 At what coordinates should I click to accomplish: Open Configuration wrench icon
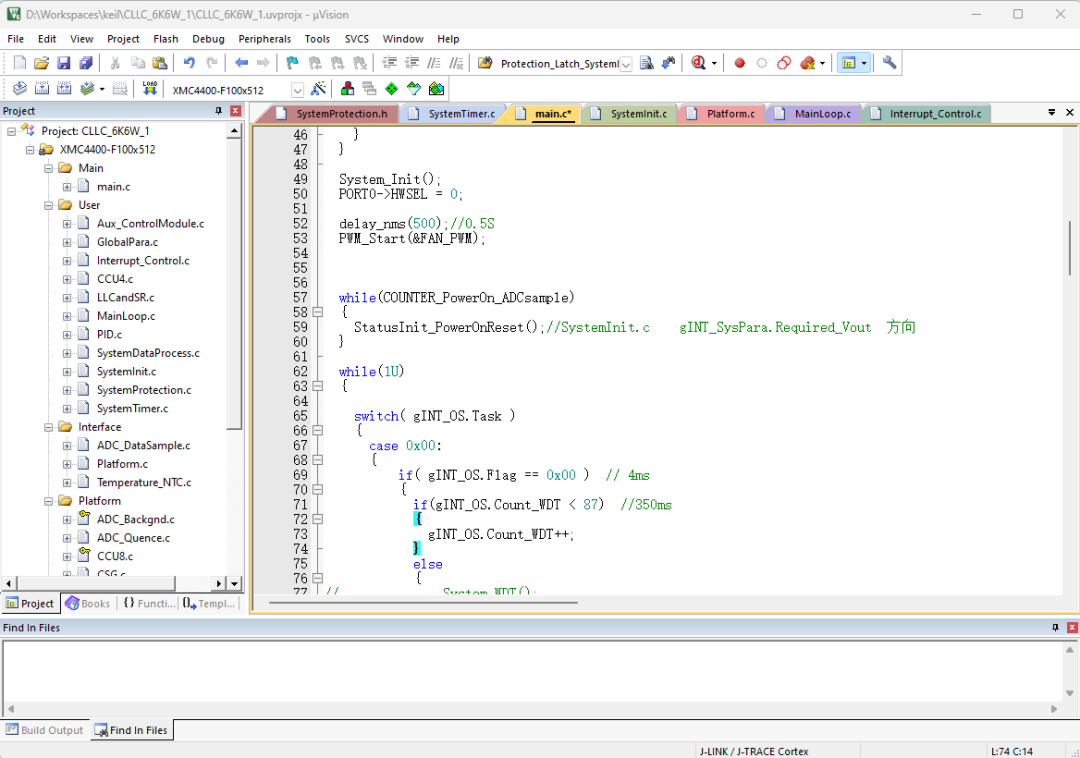click(x=889, y=63)
